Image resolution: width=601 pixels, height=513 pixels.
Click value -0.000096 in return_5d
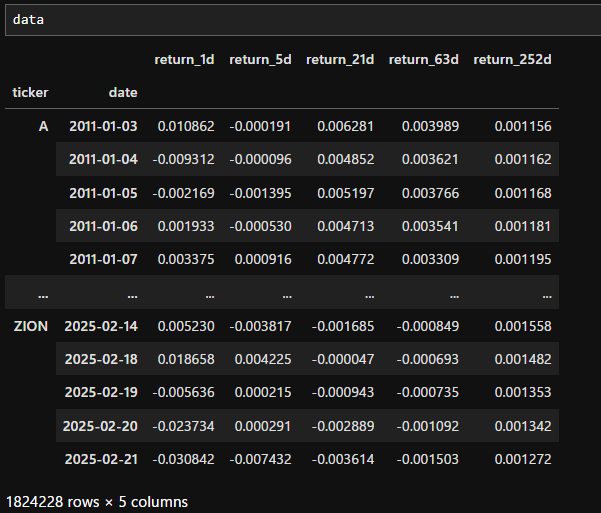(260, 159)
